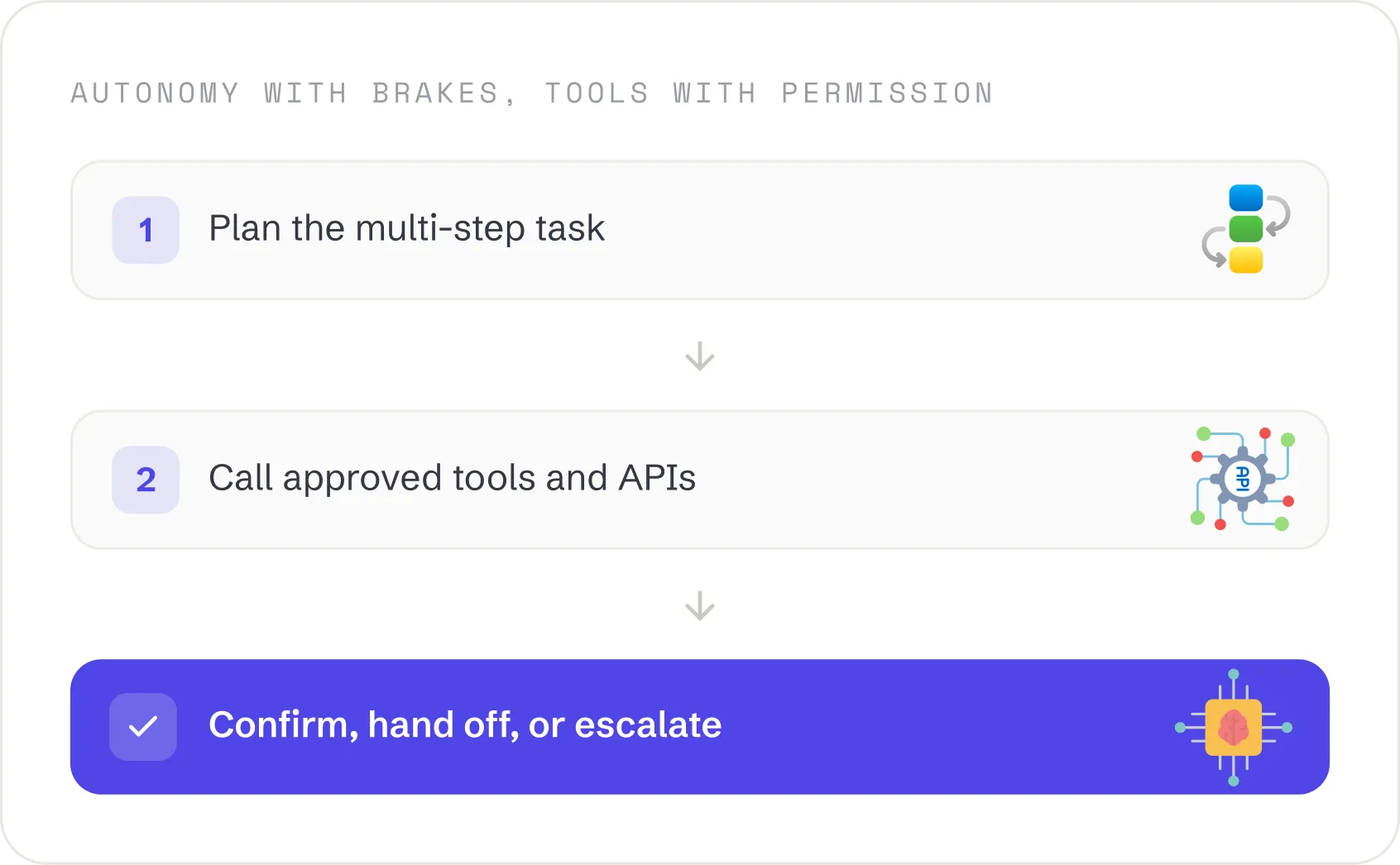
Task: Click the API gear icon
Action: point(1243,479)
